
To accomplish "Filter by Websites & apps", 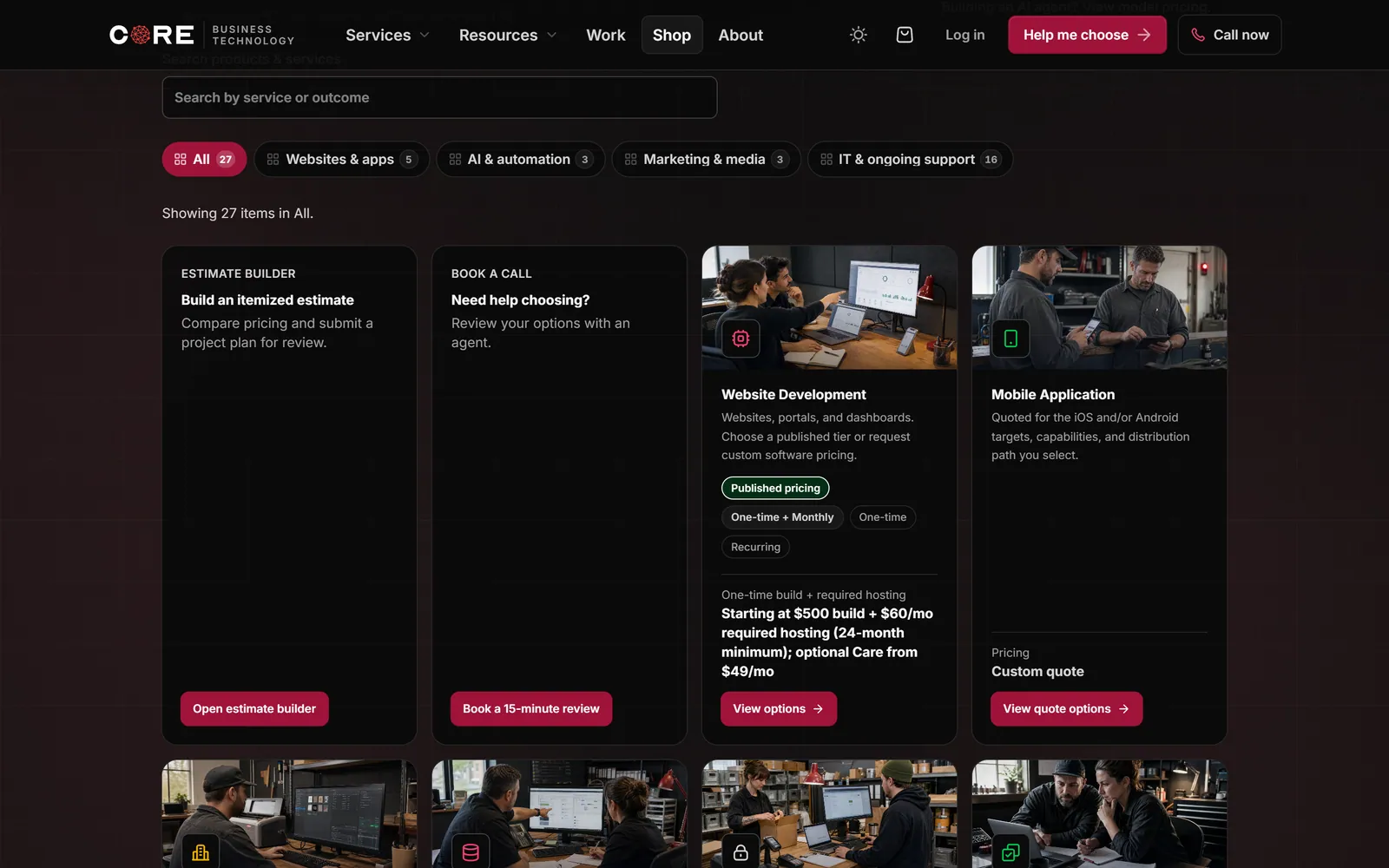I will point(342,160).
